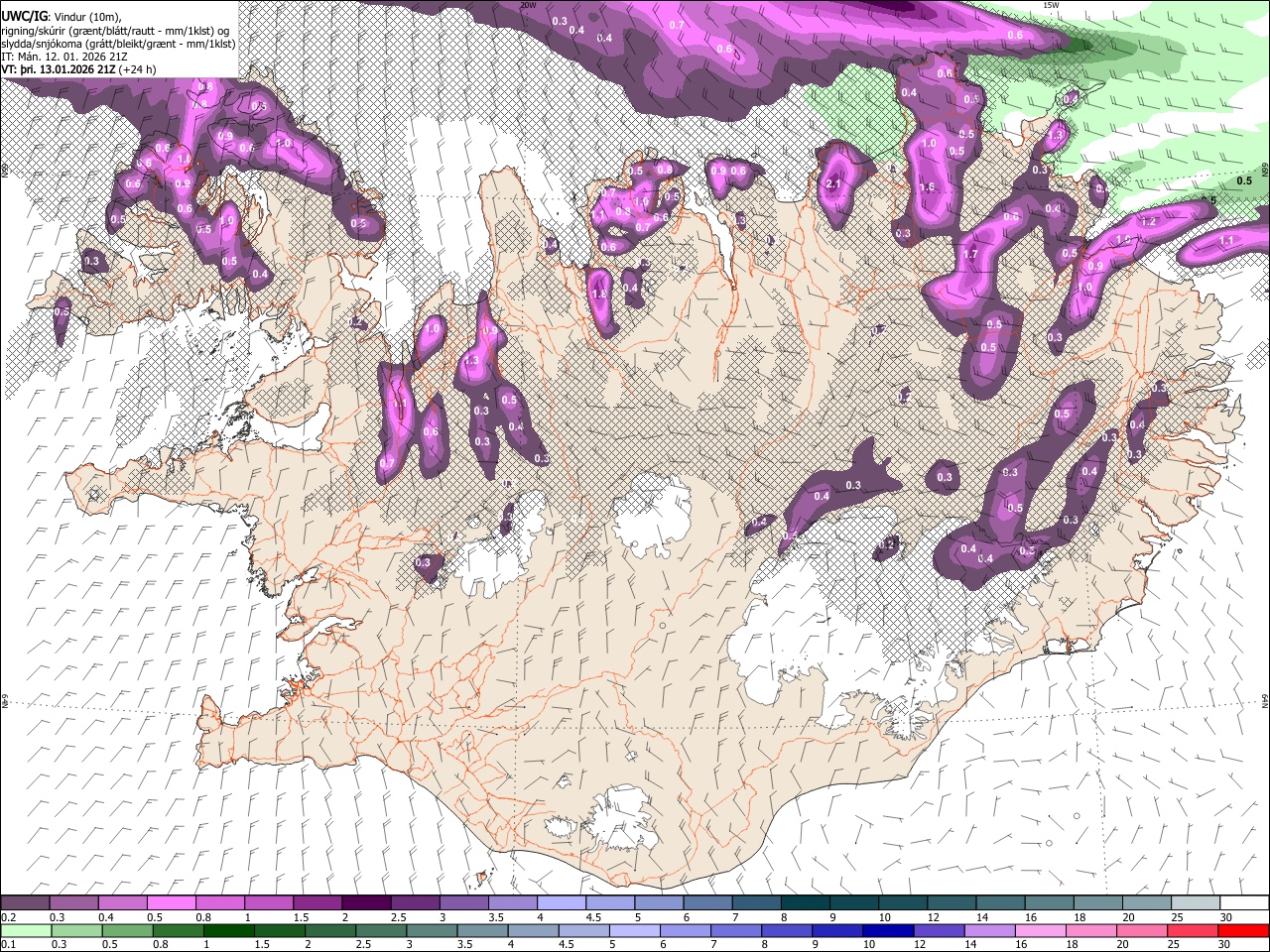Screen dimensions: 1270x952
Task: Click the '(+24 h)' forecast offset text
Action: tap(137, 69)
